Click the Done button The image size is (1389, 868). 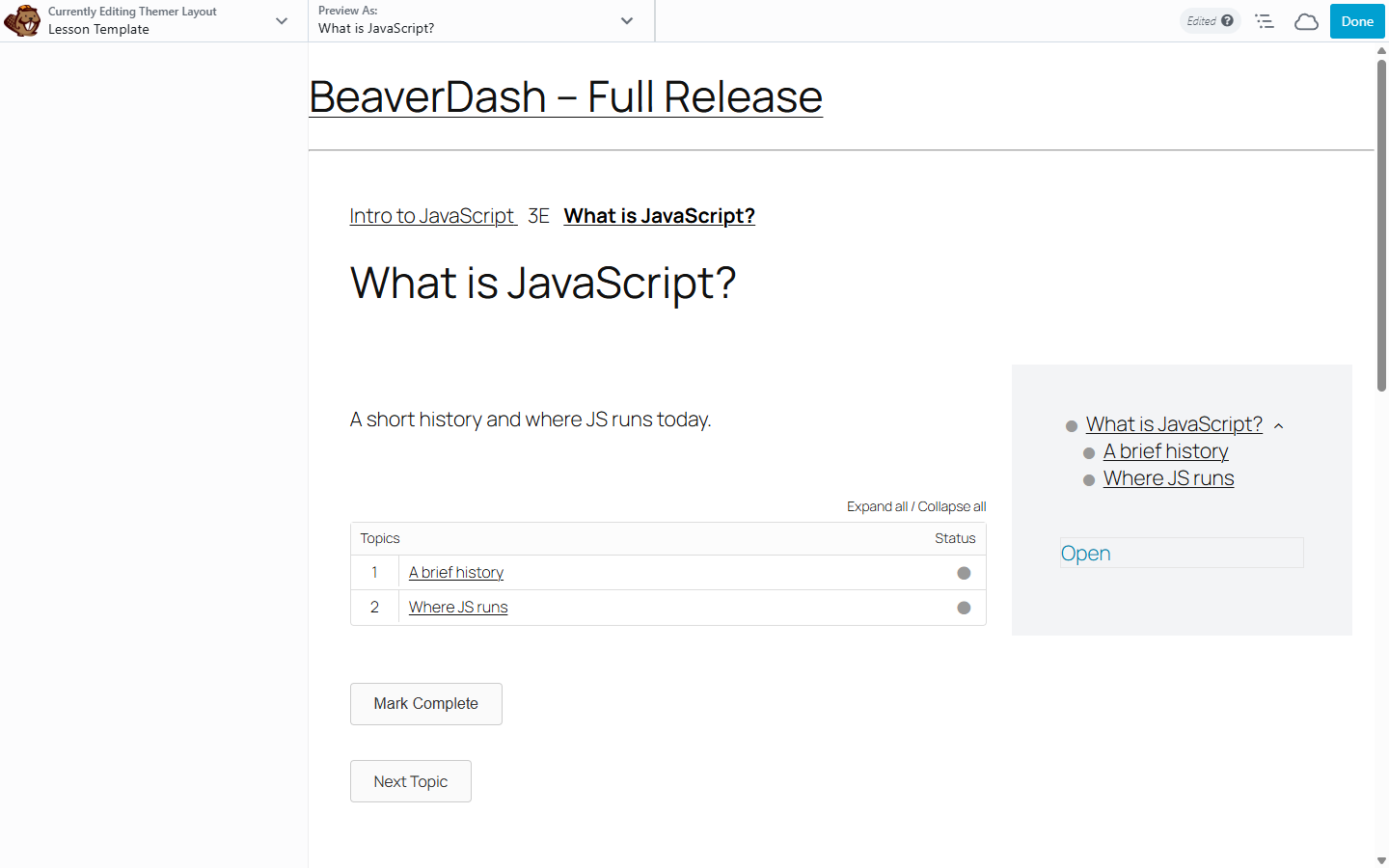click(1357, 21)
